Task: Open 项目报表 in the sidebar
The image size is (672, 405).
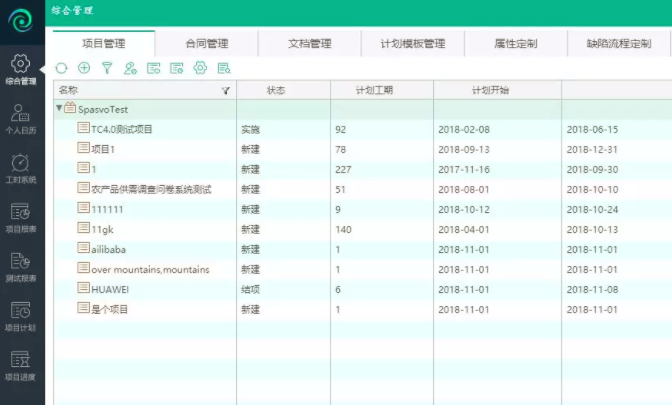Action: pos(22,217)
